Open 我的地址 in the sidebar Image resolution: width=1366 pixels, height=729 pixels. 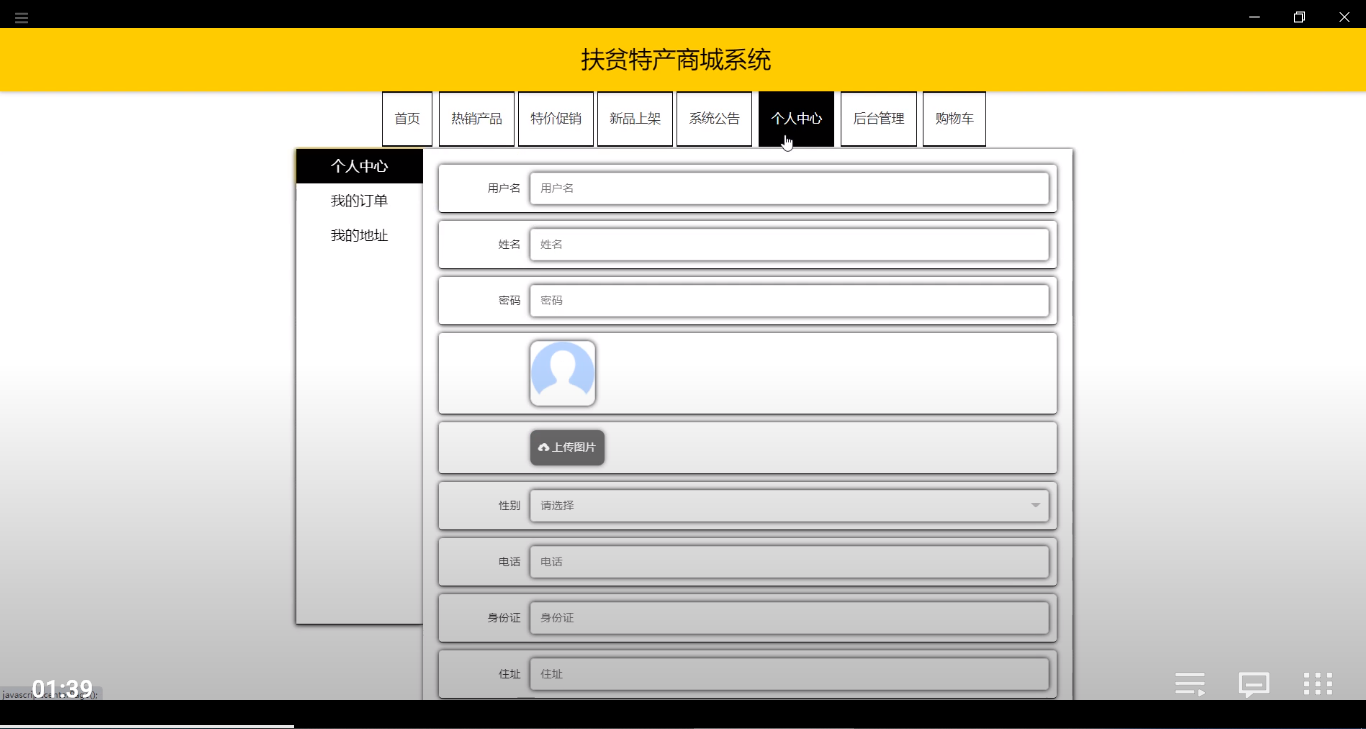[360, 236]
